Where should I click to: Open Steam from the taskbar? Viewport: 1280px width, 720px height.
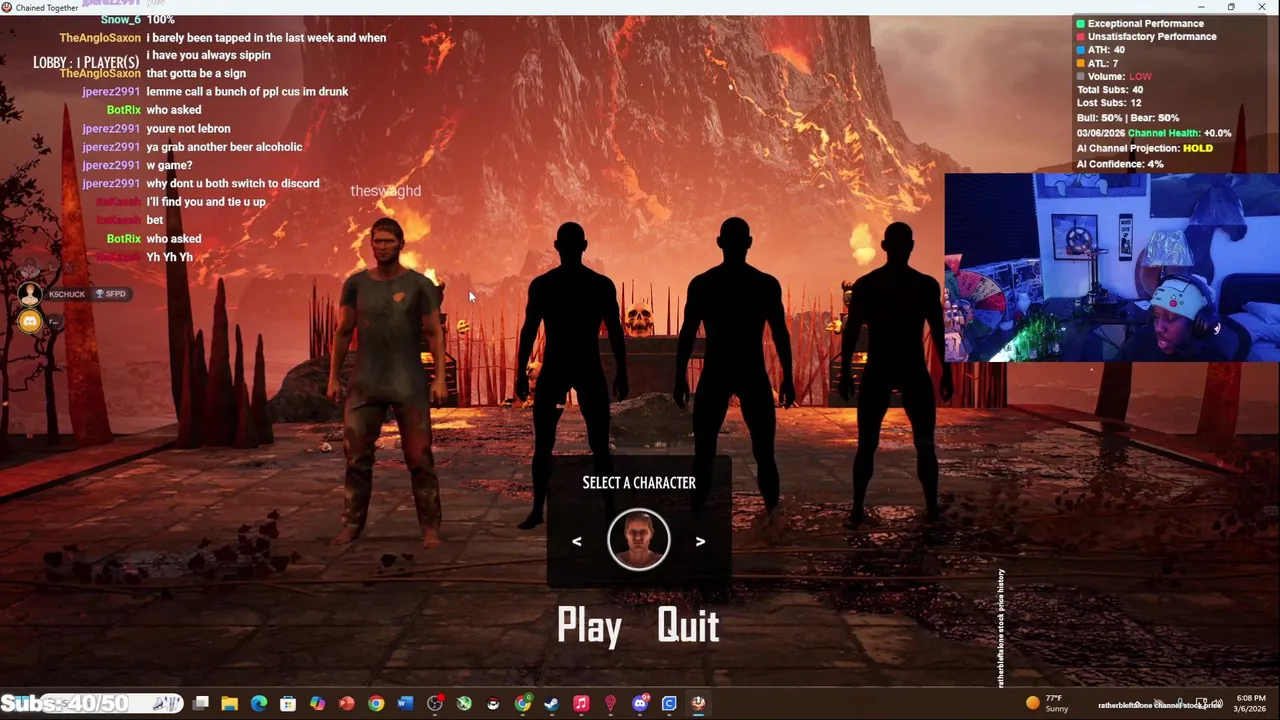click(551, 704)
